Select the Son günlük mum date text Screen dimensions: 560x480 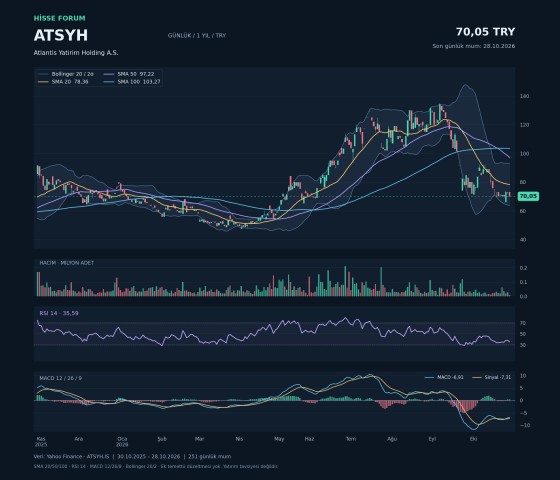(474, 46)
